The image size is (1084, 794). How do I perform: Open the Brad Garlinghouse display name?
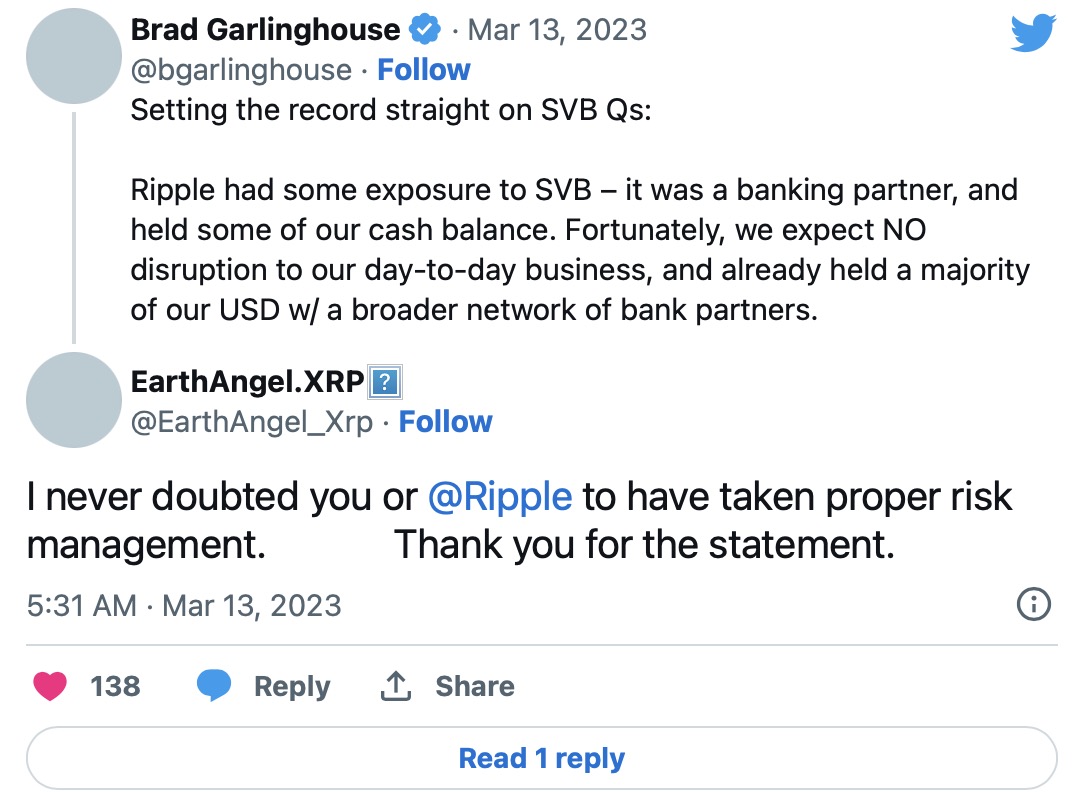[x=265, y=30]
